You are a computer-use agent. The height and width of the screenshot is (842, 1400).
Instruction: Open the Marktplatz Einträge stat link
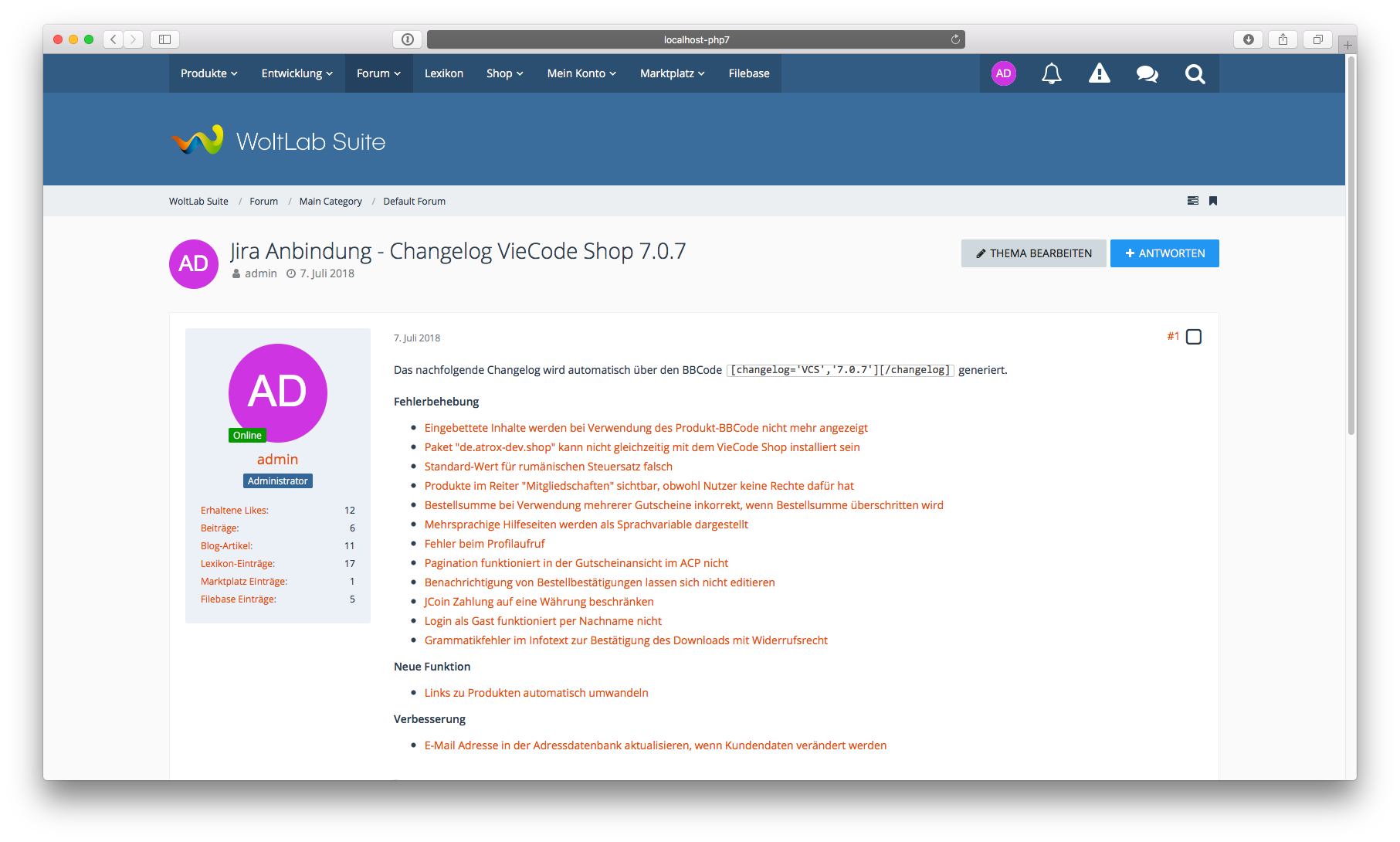[244, 582]
